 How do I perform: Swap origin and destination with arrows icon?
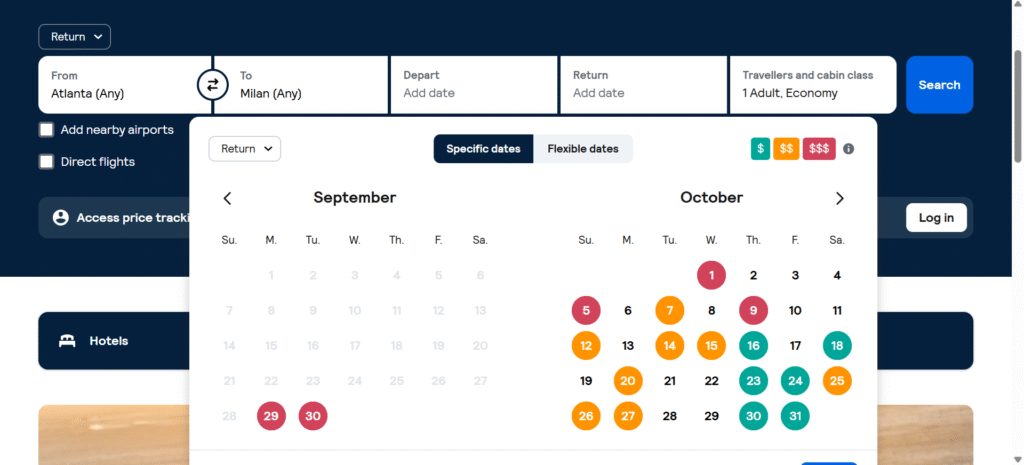(211, 85)
